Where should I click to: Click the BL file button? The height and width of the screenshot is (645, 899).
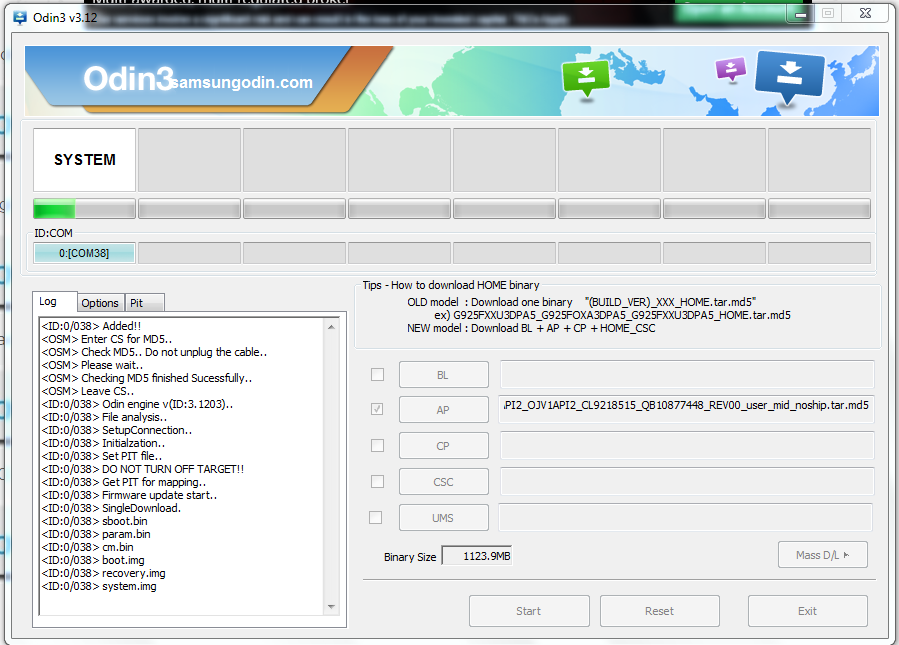[444, 375]
